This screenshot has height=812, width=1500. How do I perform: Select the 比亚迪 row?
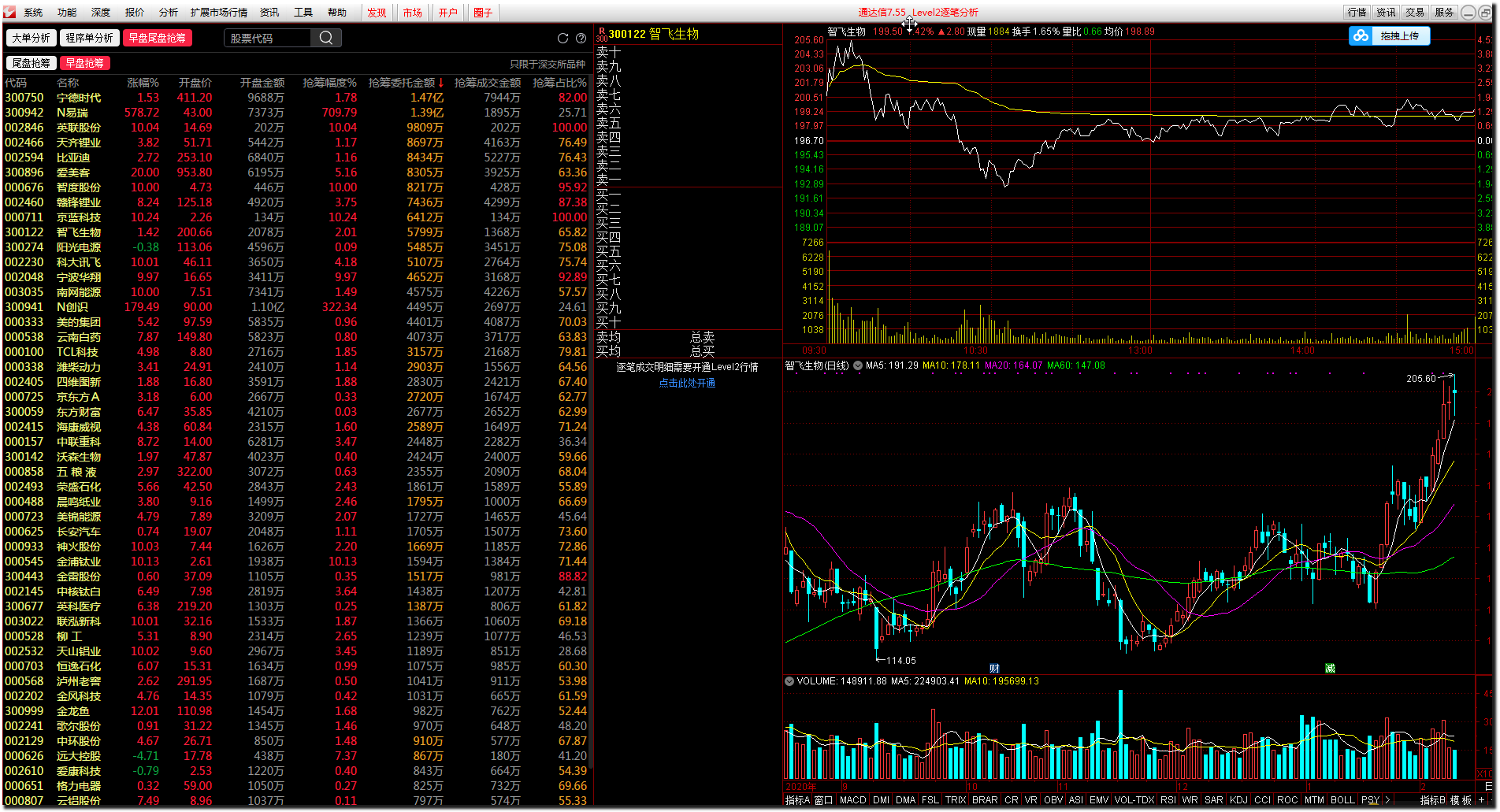tap(296, 158)
